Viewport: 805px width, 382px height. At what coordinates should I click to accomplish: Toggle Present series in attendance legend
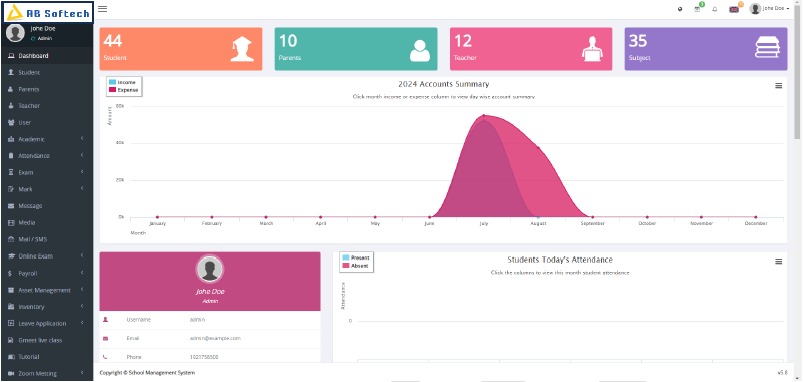[x=356, y=258]
